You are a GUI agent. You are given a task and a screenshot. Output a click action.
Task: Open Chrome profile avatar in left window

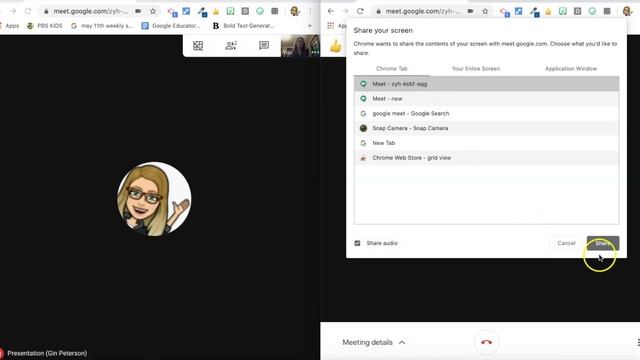tap(295, 11)
